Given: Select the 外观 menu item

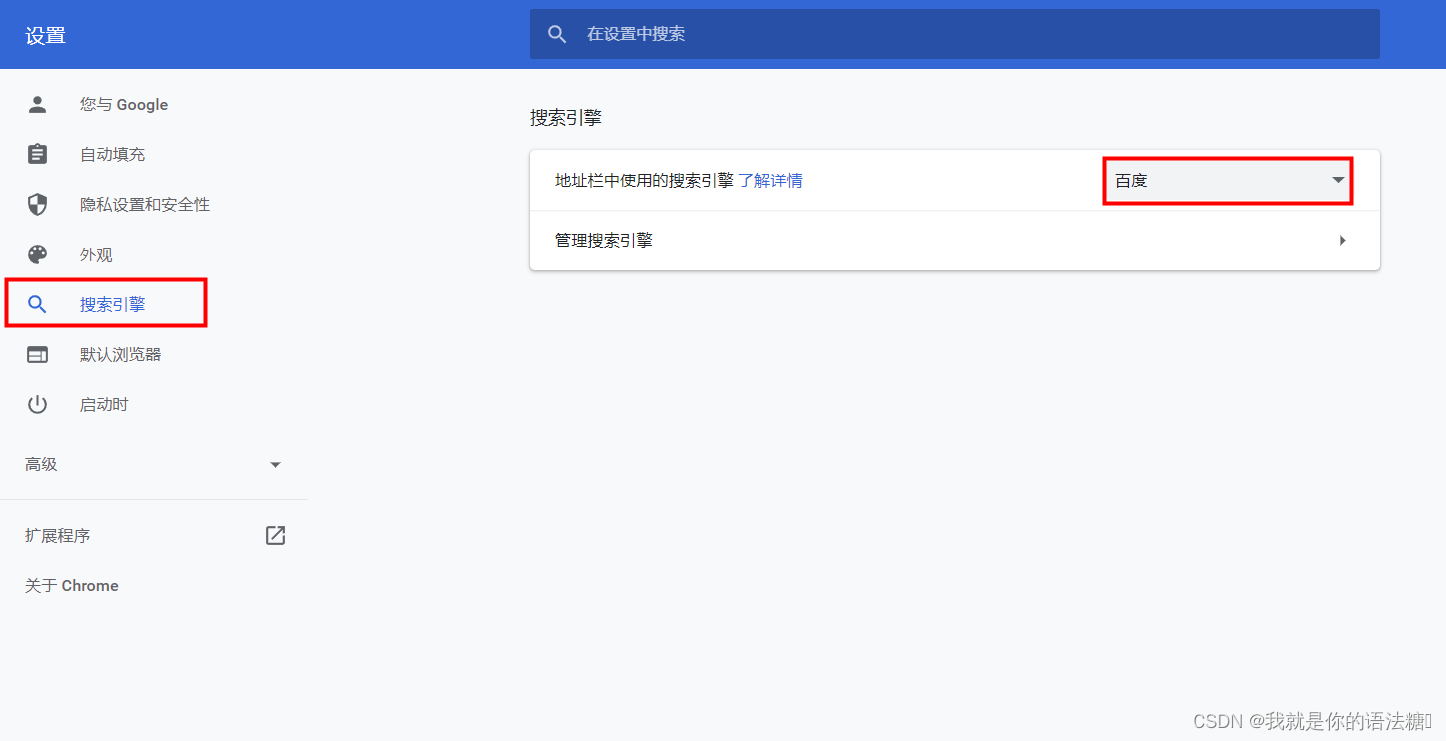Looking at the screenshot, I should [x=96, y=254].
